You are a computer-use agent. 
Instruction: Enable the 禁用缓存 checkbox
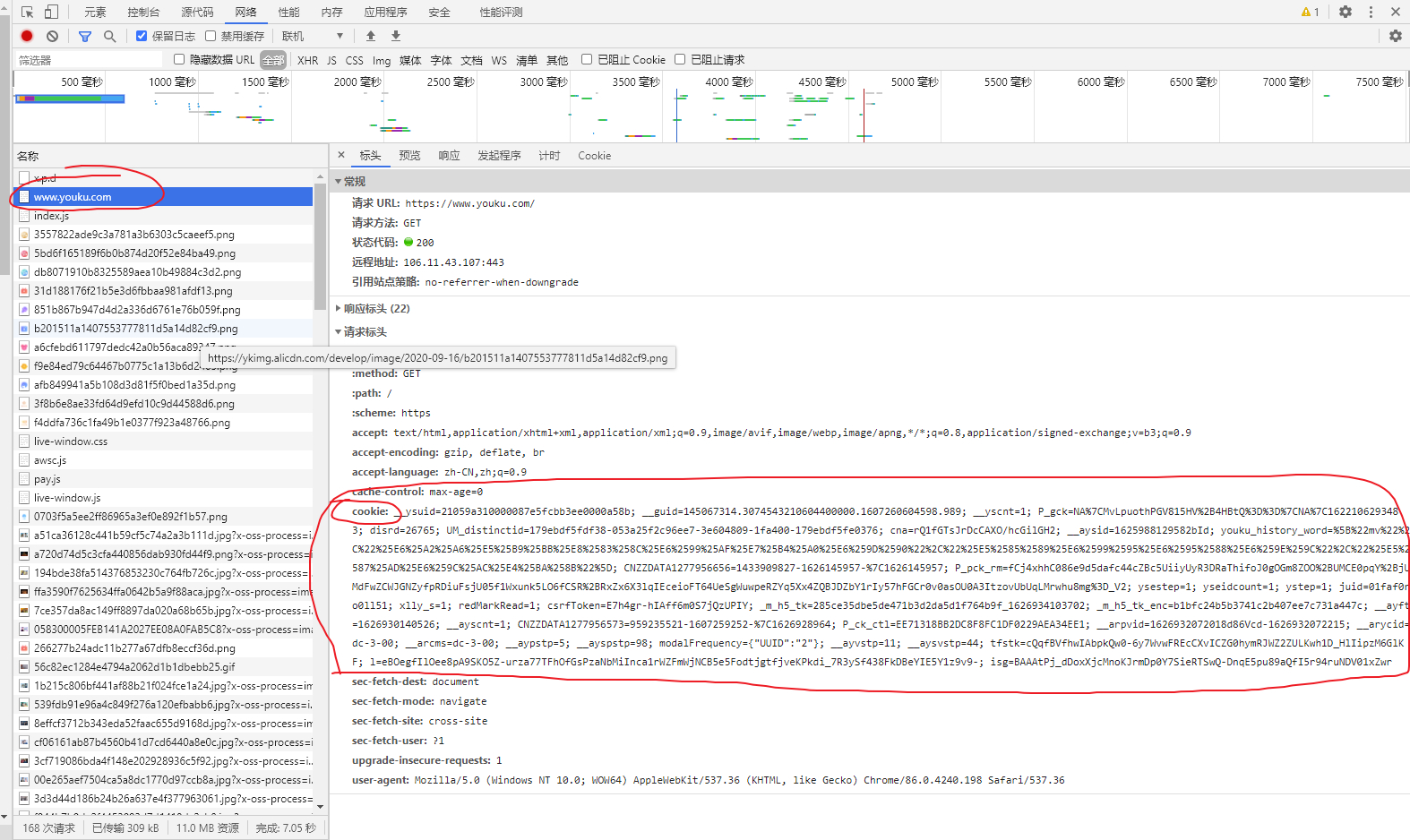[x=211, y=36]
